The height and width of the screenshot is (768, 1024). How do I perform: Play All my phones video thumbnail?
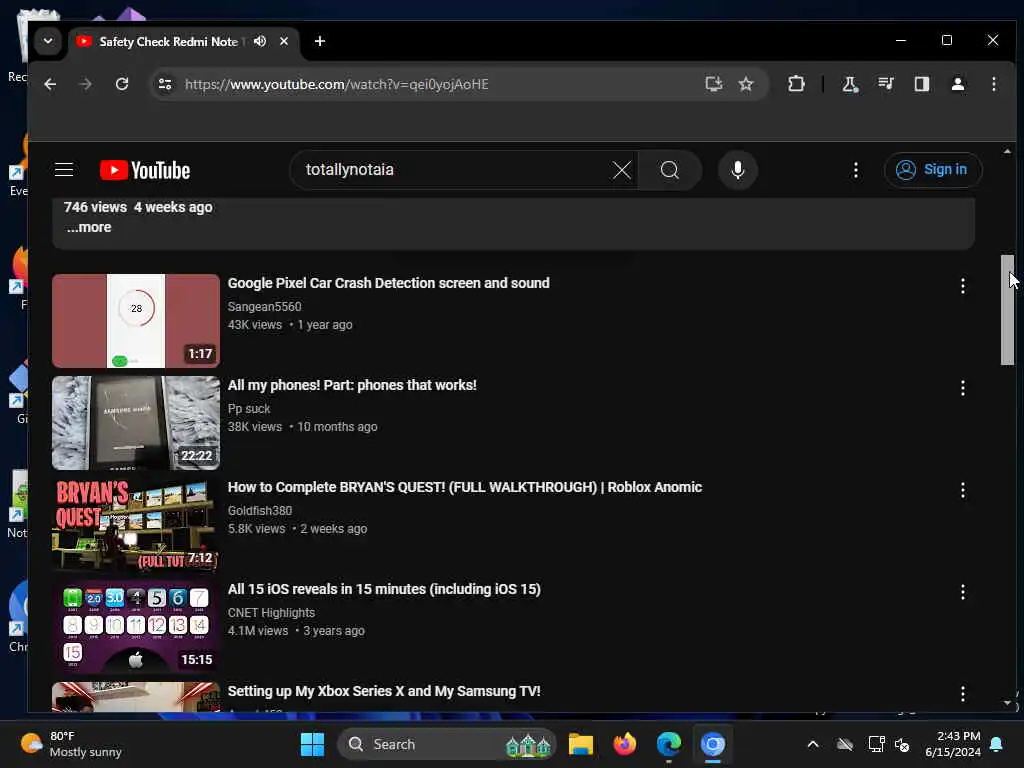point(136,423)
